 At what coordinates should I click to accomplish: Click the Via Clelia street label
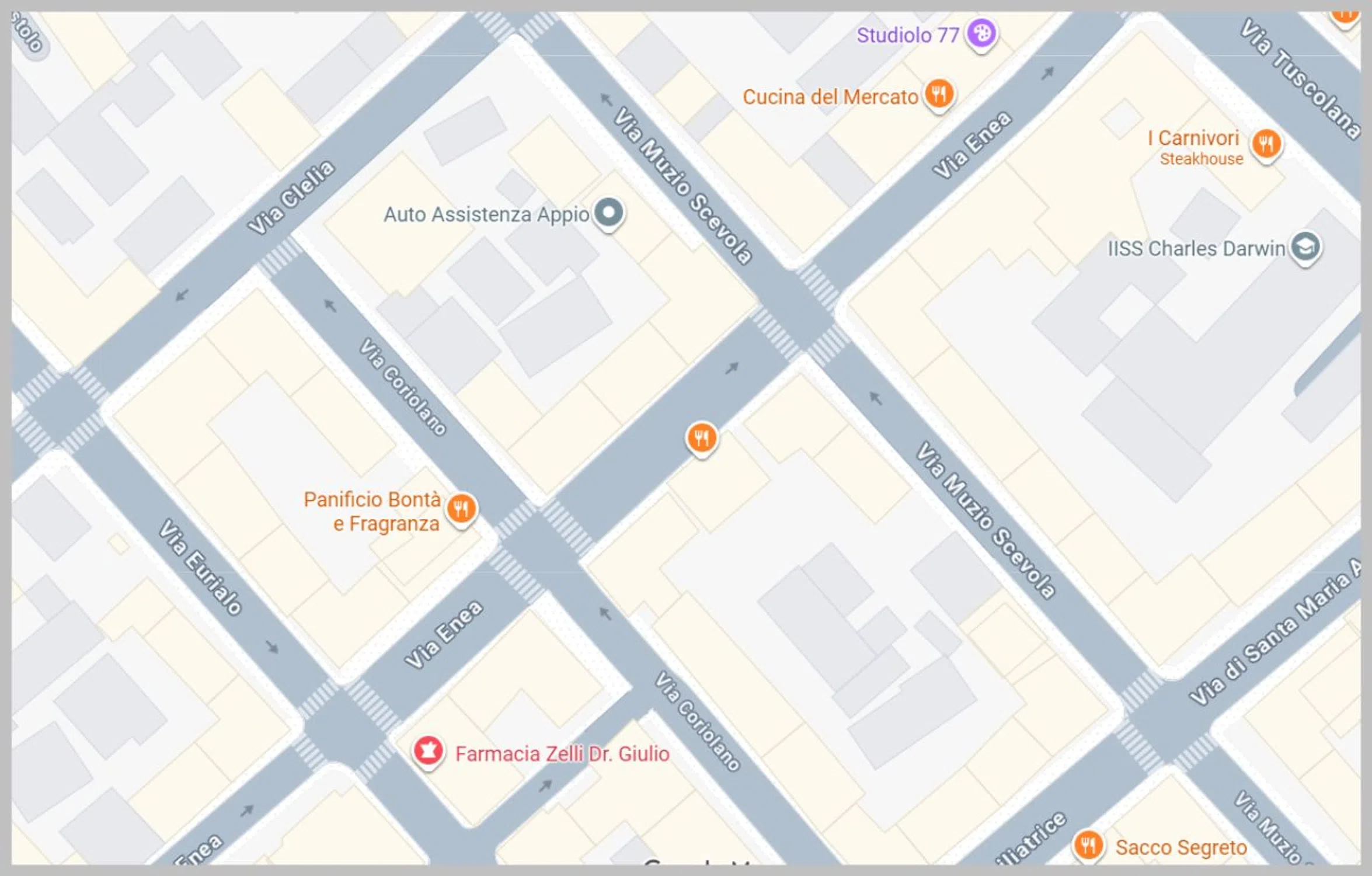click(x=291, y=197)
